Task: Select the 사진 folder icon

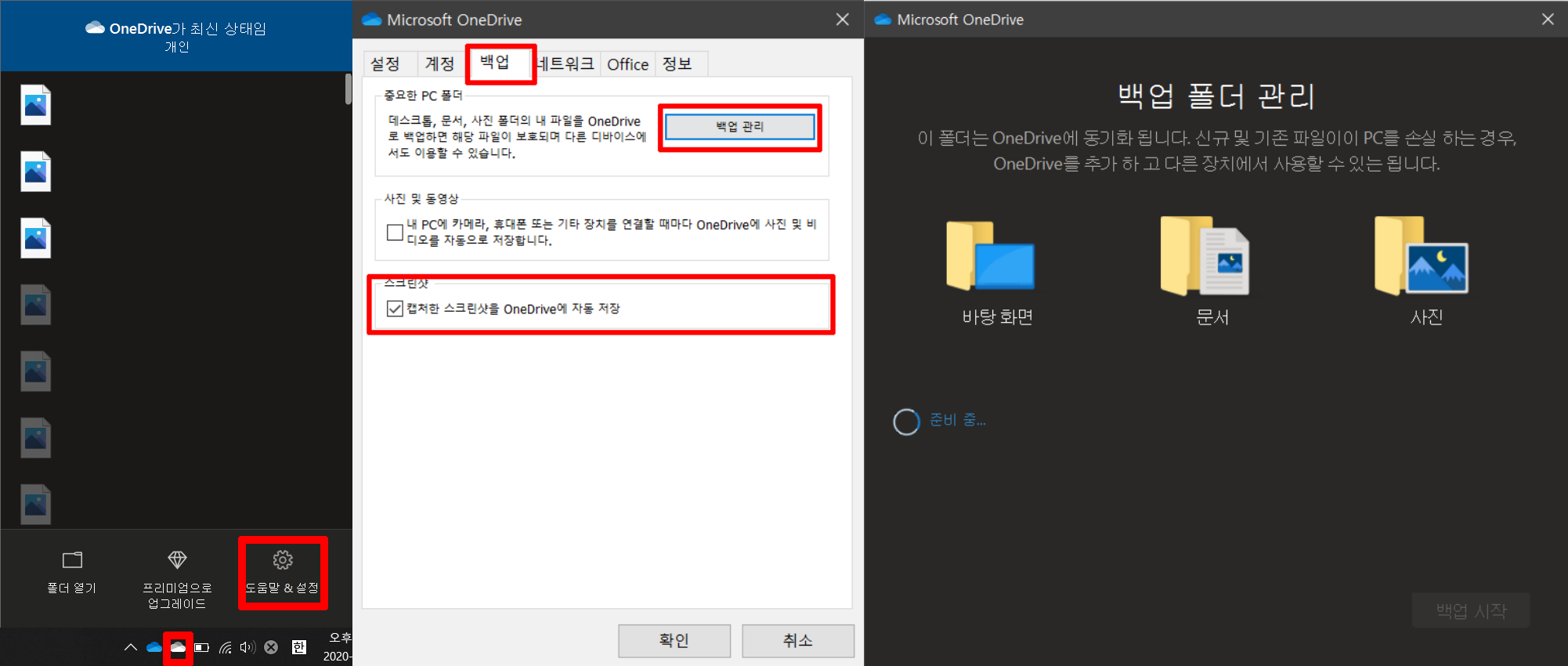Action: pos(1421,257)
